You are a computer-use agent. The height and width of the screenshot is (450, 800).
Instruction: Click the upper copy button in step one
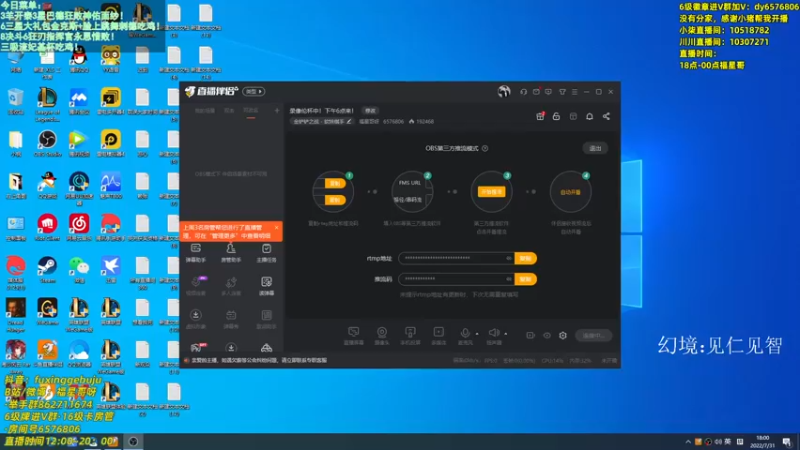[x=335, y=184]
